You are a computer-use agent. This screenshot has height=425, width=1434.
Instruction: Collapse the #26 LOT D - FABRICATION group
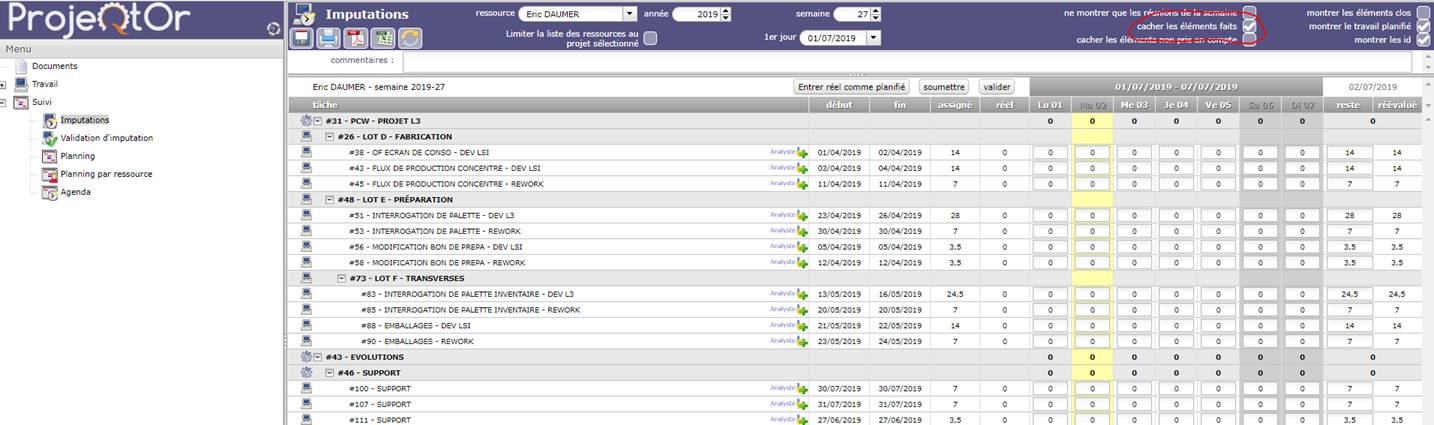(330, 136)
